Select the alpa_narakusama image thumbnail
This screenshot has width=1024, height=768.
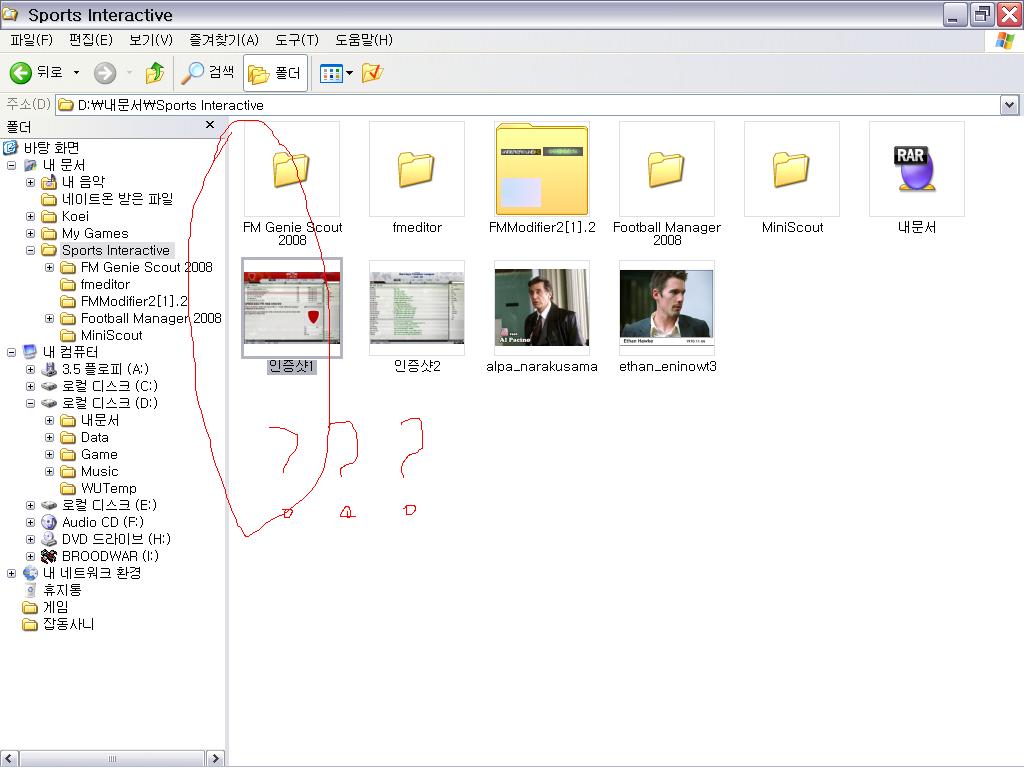pos(542,308)
